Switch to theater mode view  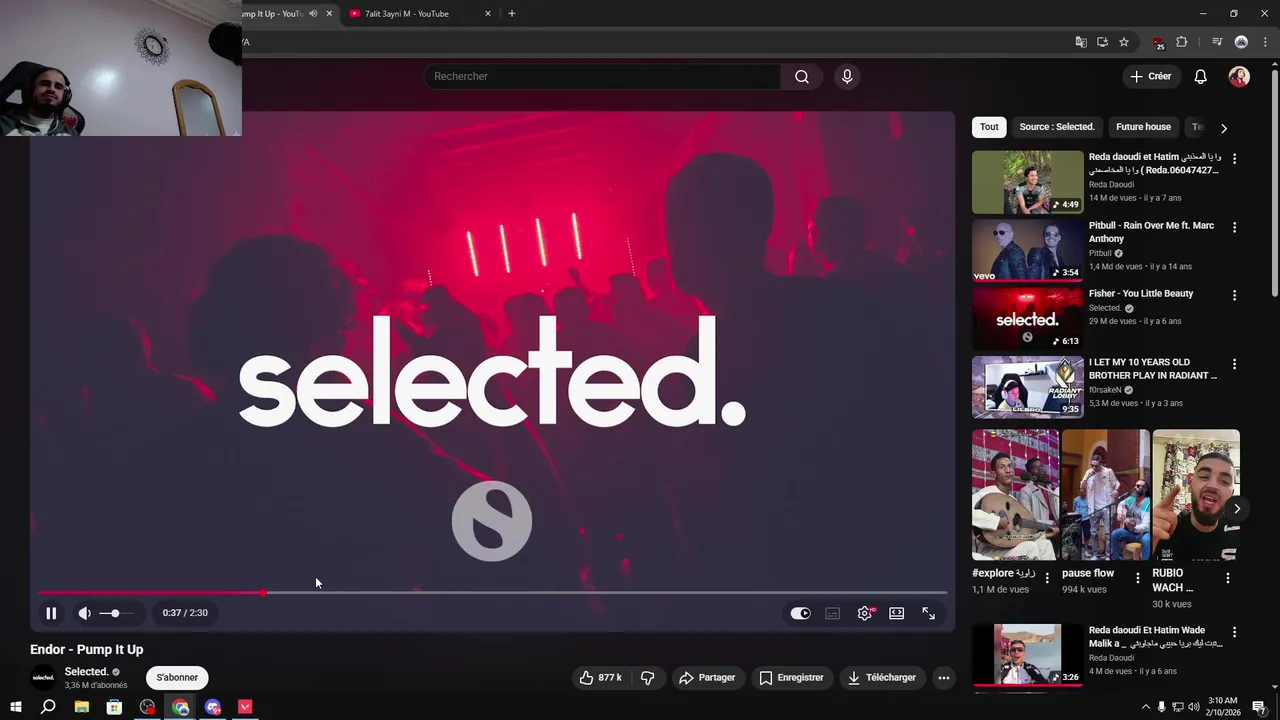click(x=897, y=613)
